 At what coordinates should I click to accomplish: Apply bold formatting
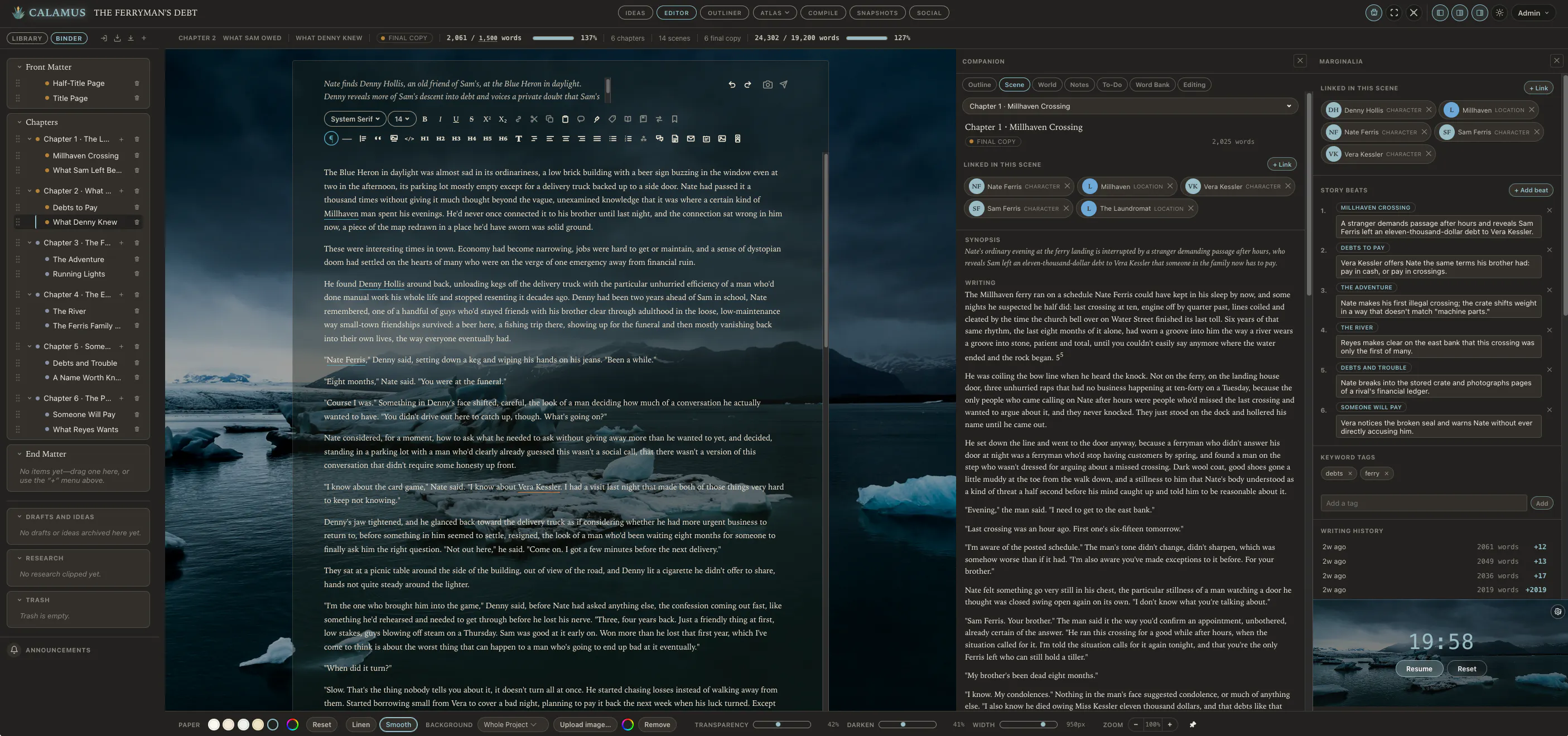coord(424,119)
